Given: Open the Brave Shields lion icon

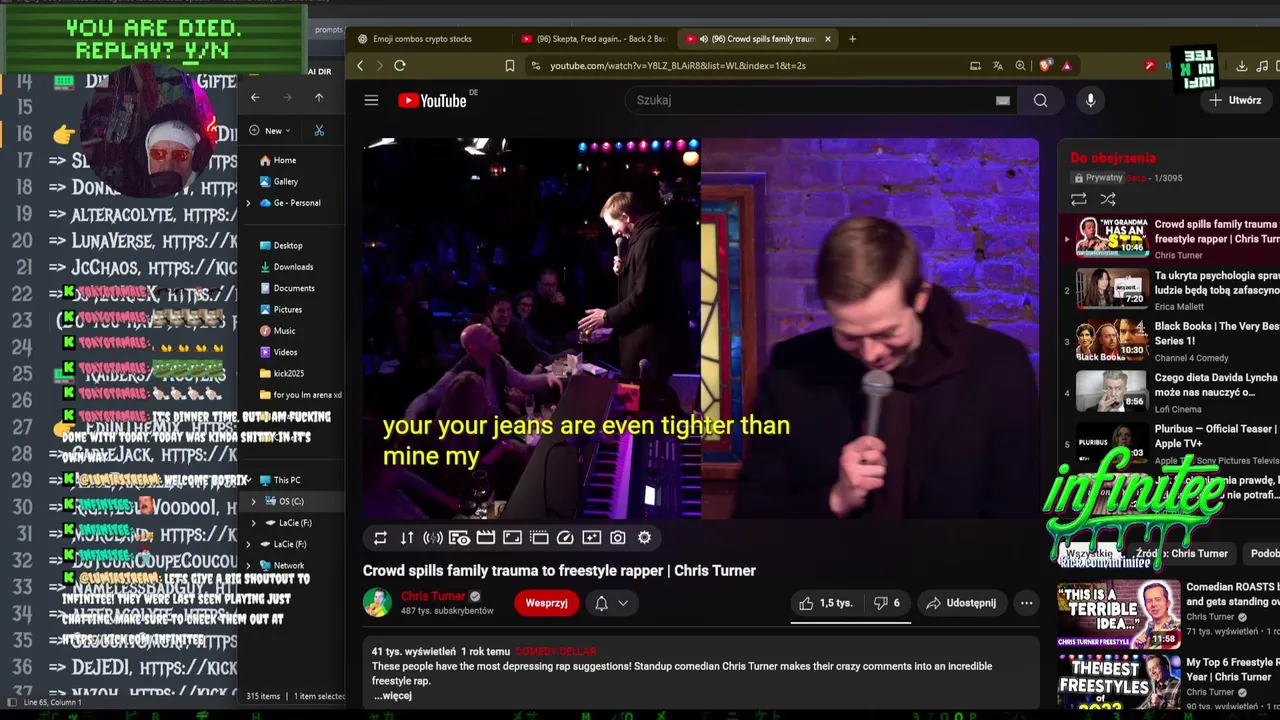Looking at the screenshot, I should (1045, 66).
